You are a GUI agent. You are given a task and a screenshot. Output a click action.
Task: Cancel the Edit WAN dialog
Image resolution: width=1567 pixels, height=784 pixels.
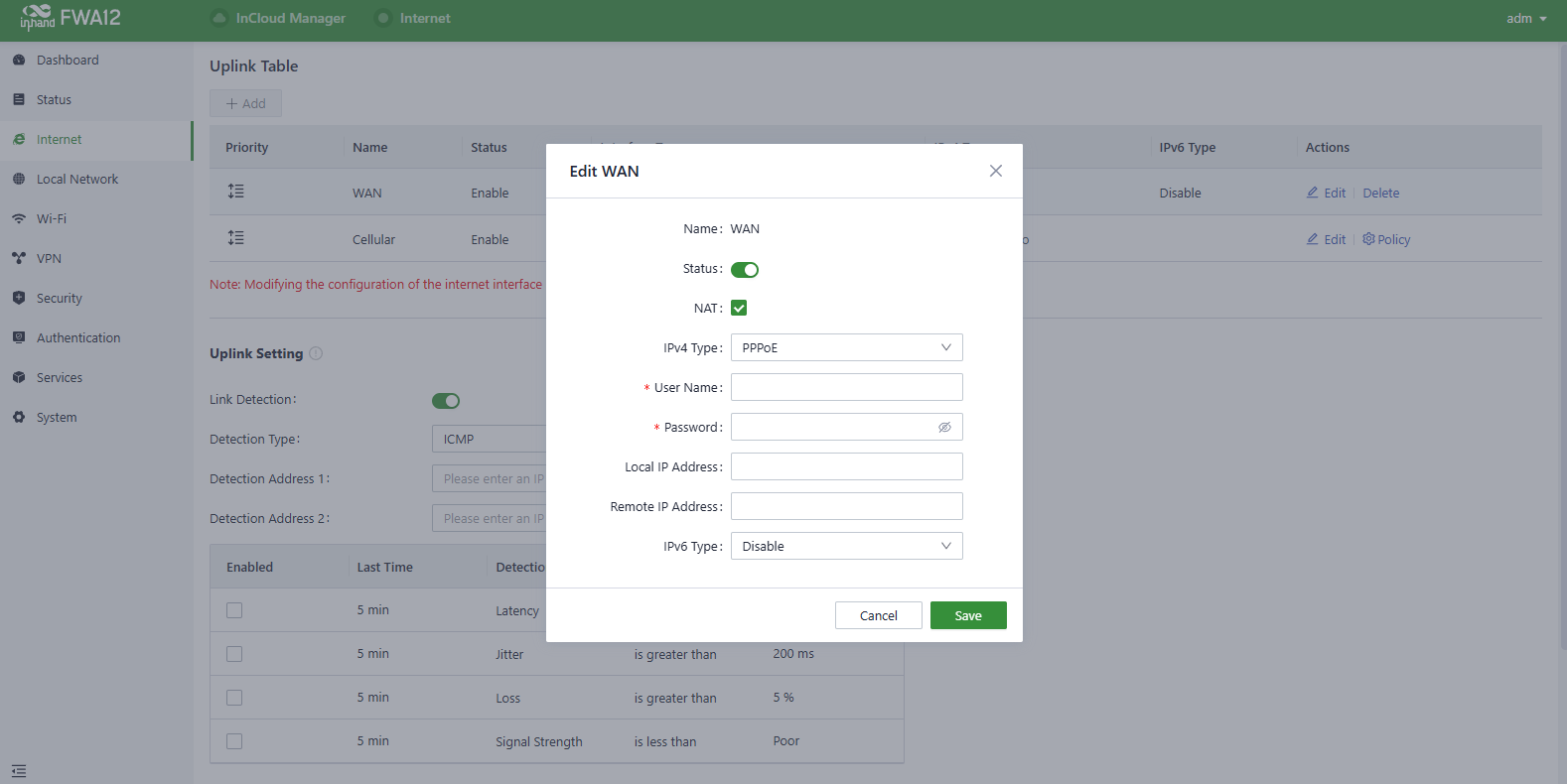(x=878, y=615)
